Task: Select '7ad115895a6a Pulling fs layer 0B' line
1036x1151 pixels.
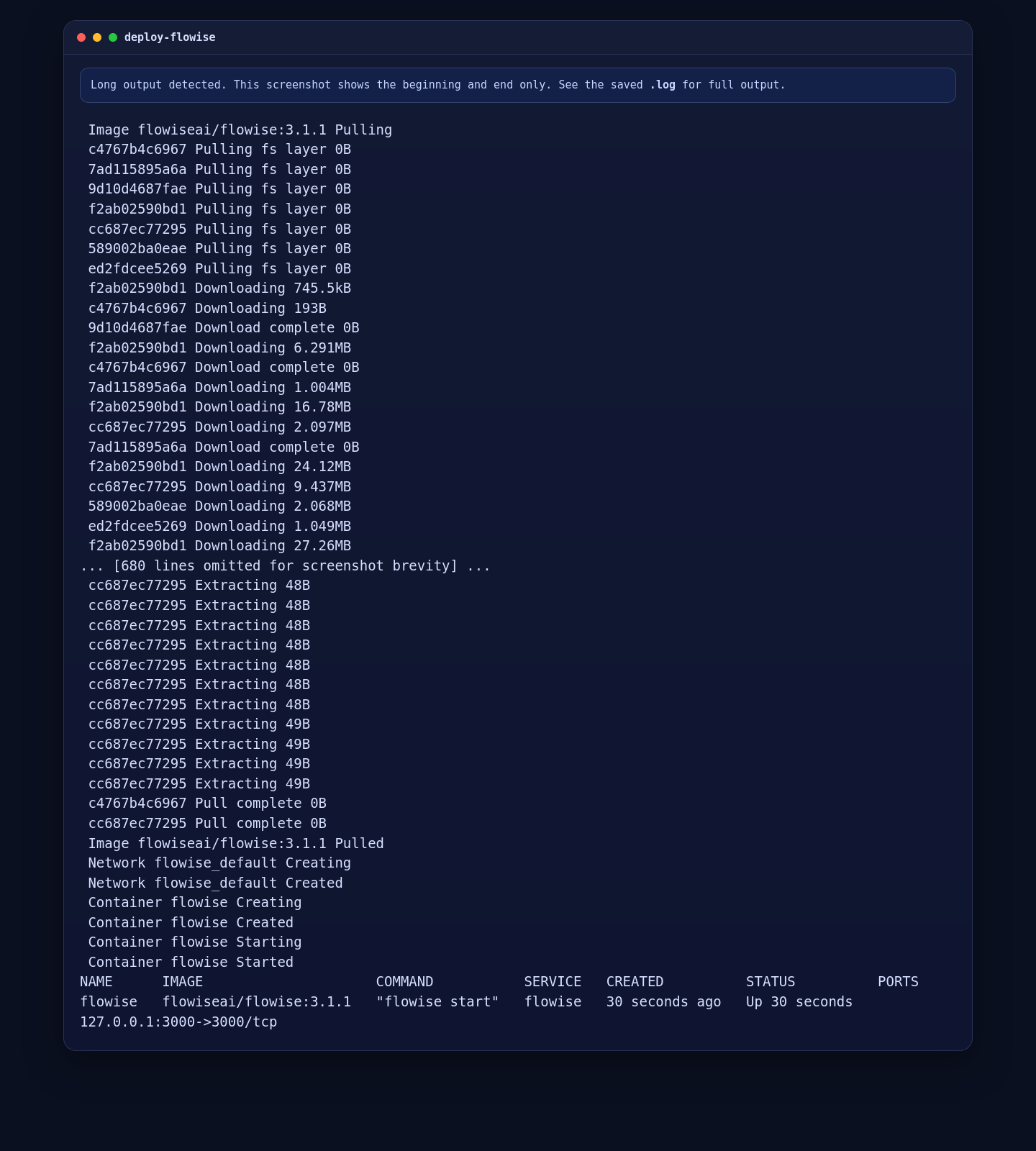Action: 219,170
